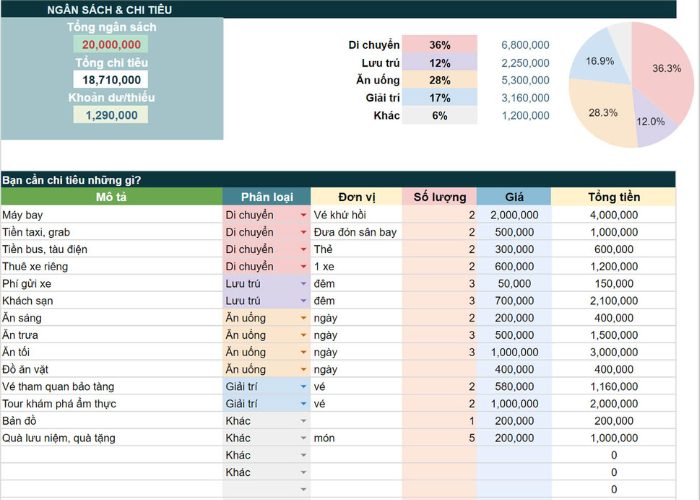Select the 2,250,000 Lưu trú total
Screen dimensions: 700x500
click(x=525, y=63)
